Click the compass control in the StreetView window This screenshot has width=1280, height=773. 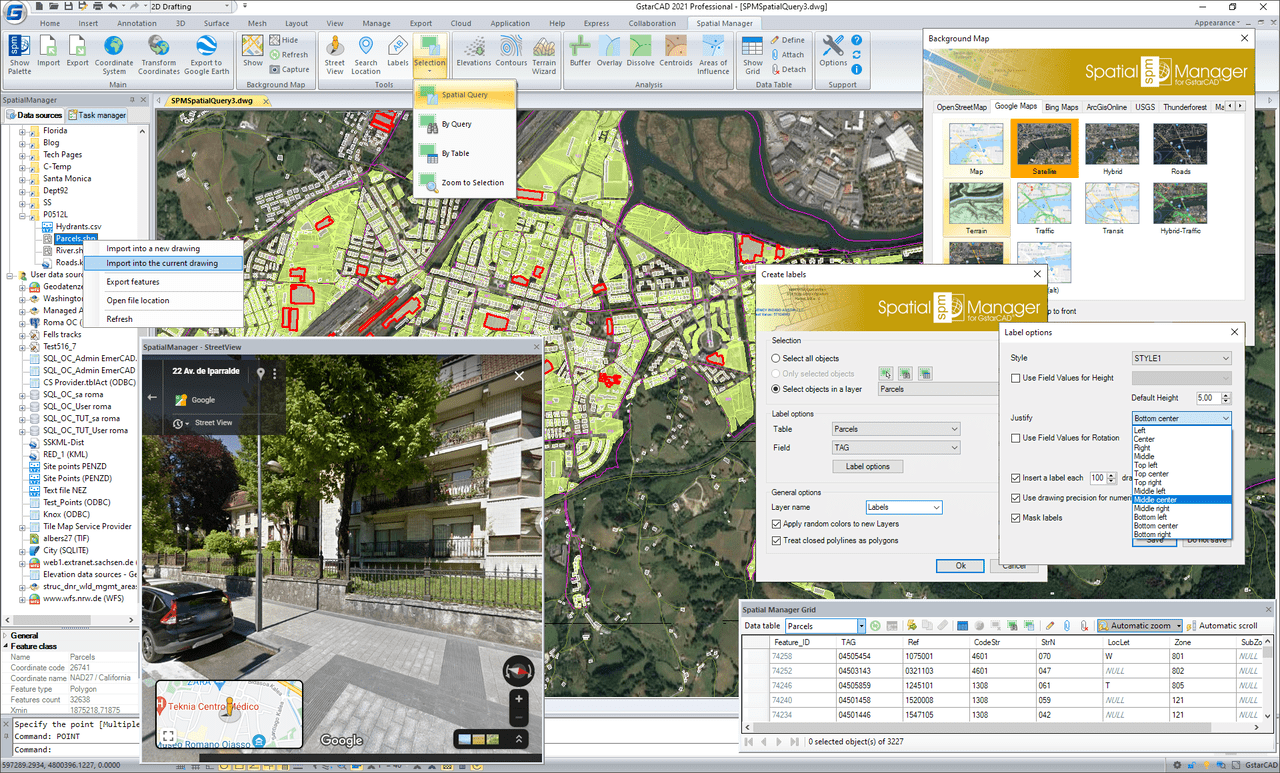[x=518, y=670]
